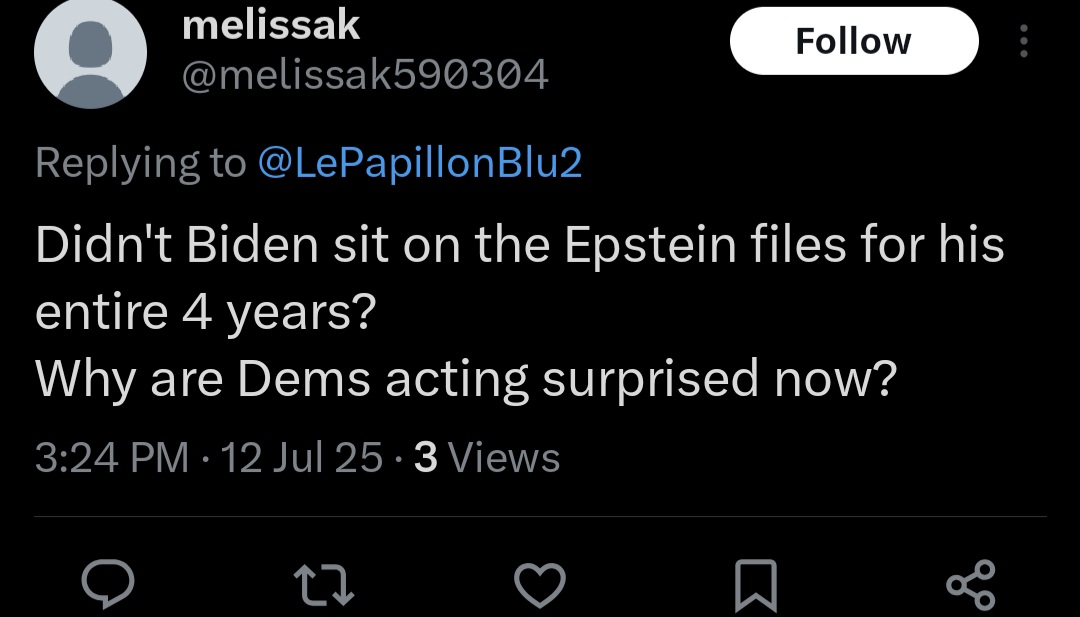Follow the melissak account

pos(854,41)
